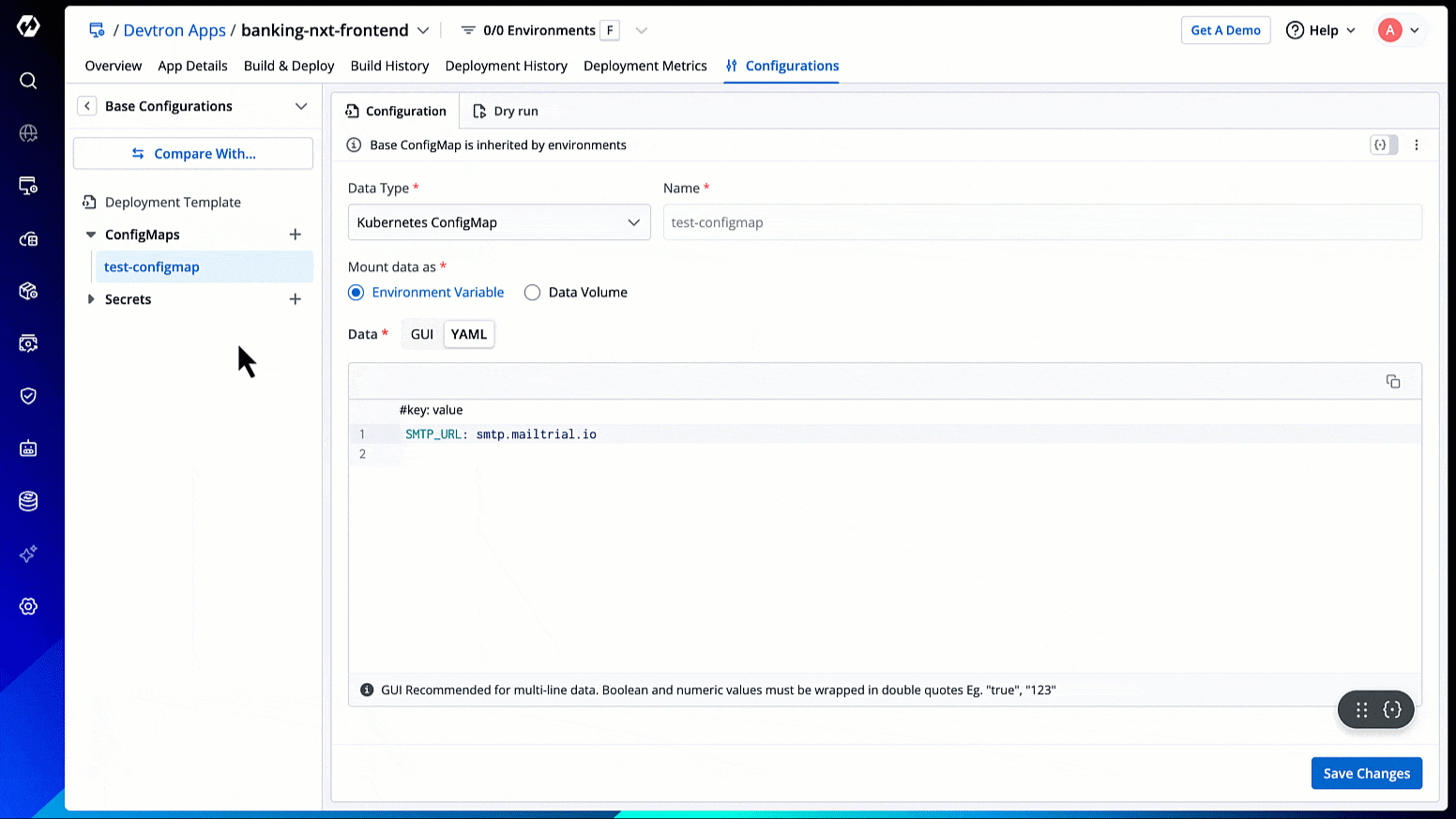
Task: Open the three-dot menu for ConfigMap
Action: (x=1416, y=145)
